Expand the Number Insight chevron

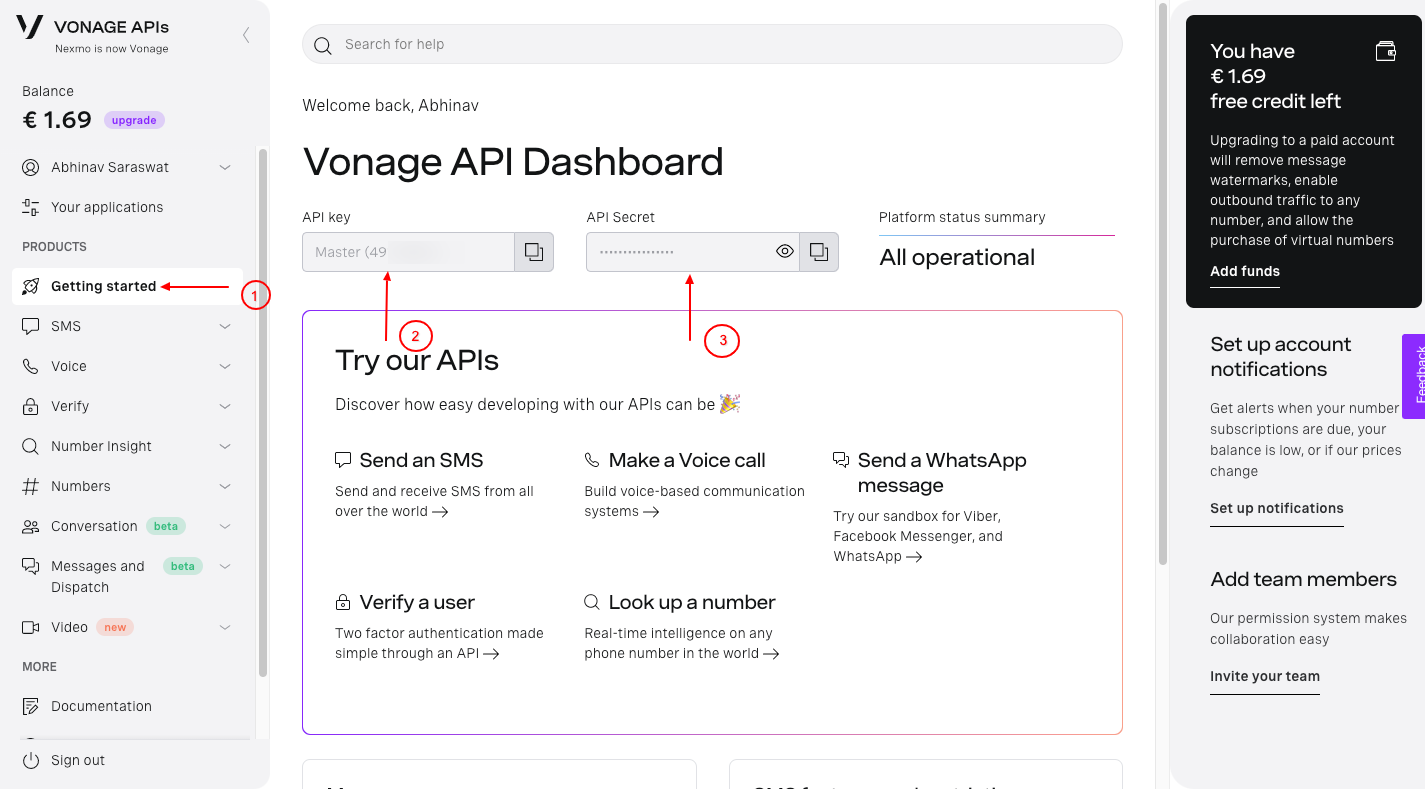(x=225, y=446)
